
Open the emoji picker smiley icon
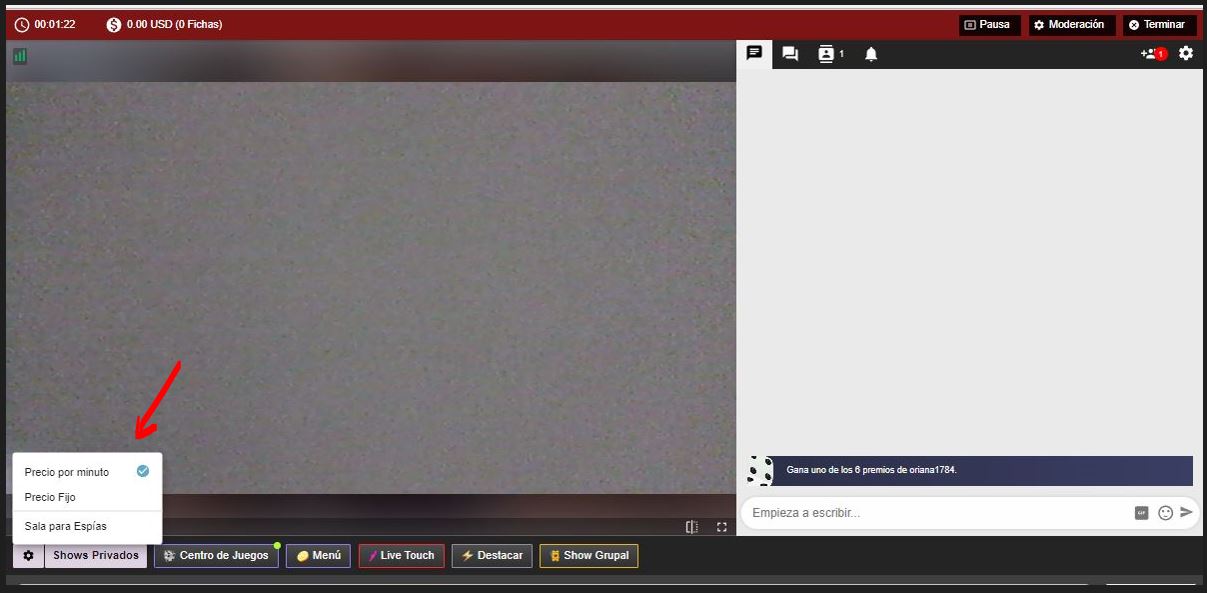[x=1165, y=513]
